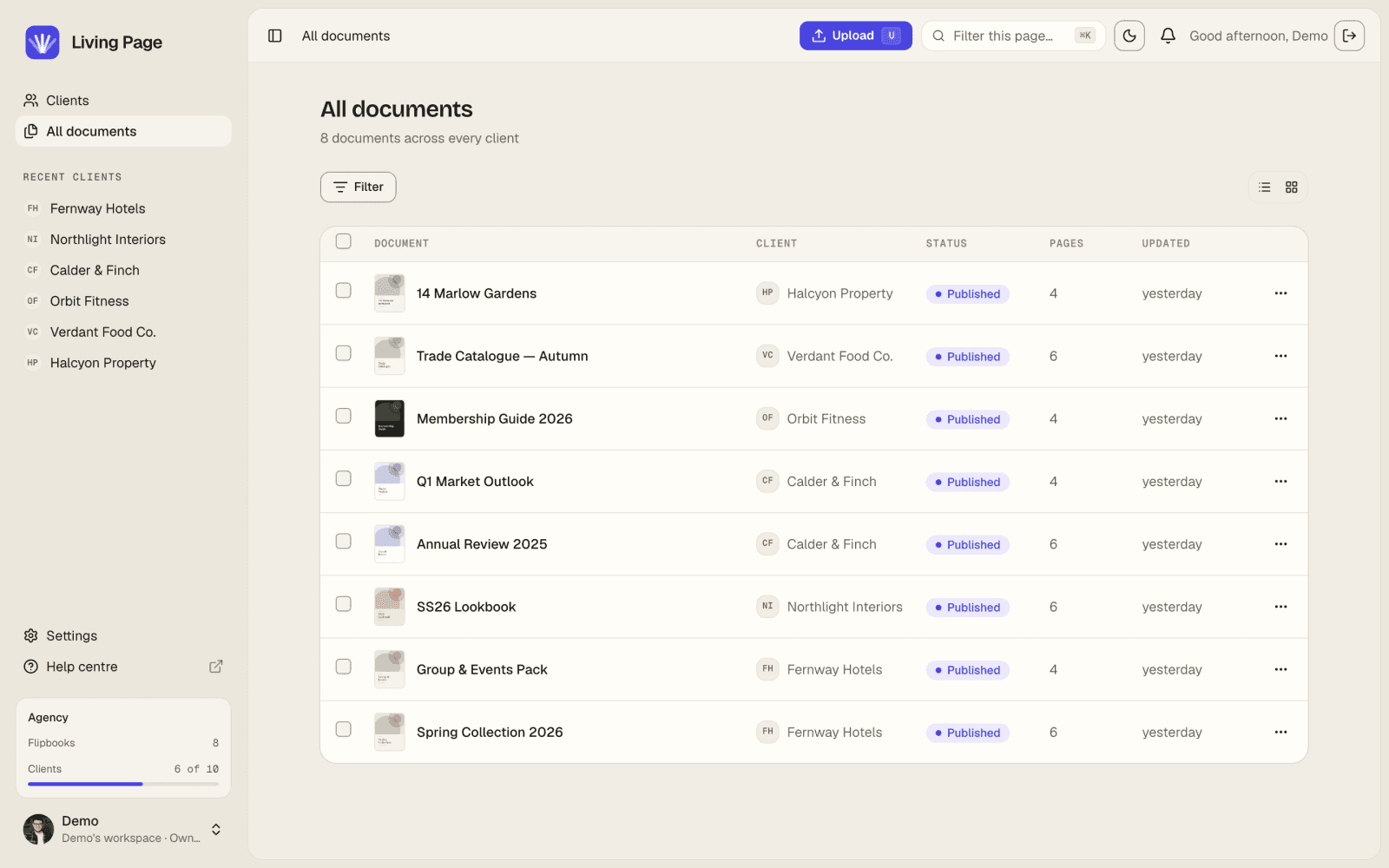This screenshot has height=868, width=1389.
Task: Check the Trade Catalogue — Autumn row
Action: [344, 353]
